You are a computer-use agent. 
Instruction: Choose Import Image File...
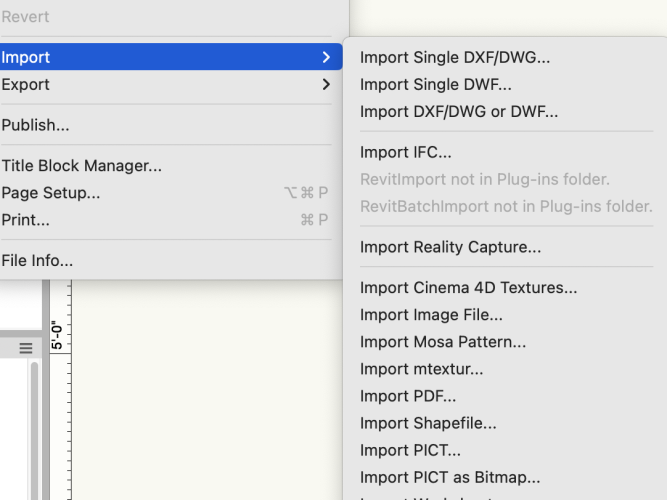[x=431, y=315]
